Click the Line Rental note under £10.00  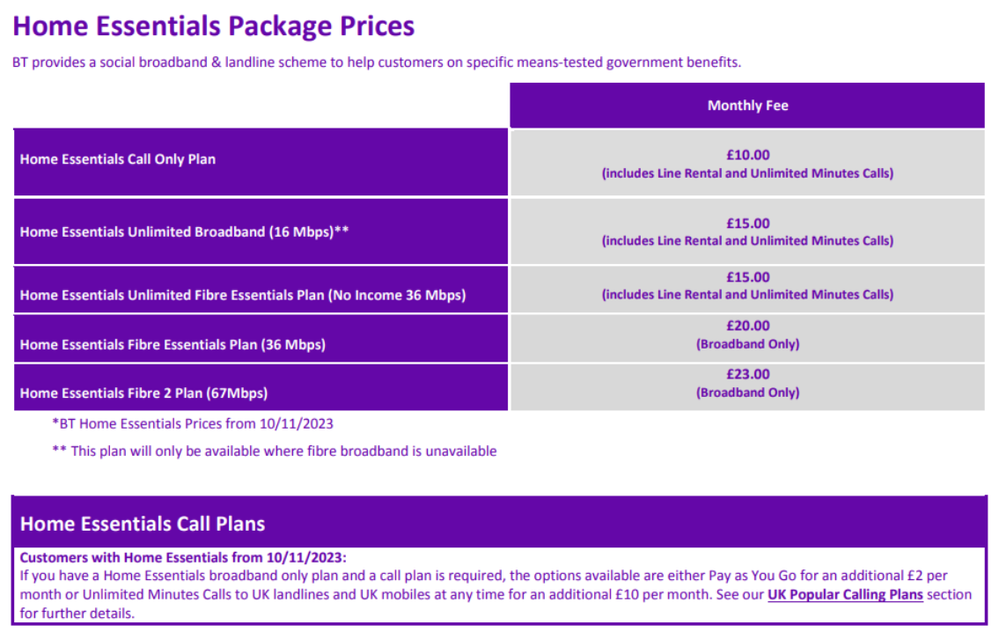(747, 173)
